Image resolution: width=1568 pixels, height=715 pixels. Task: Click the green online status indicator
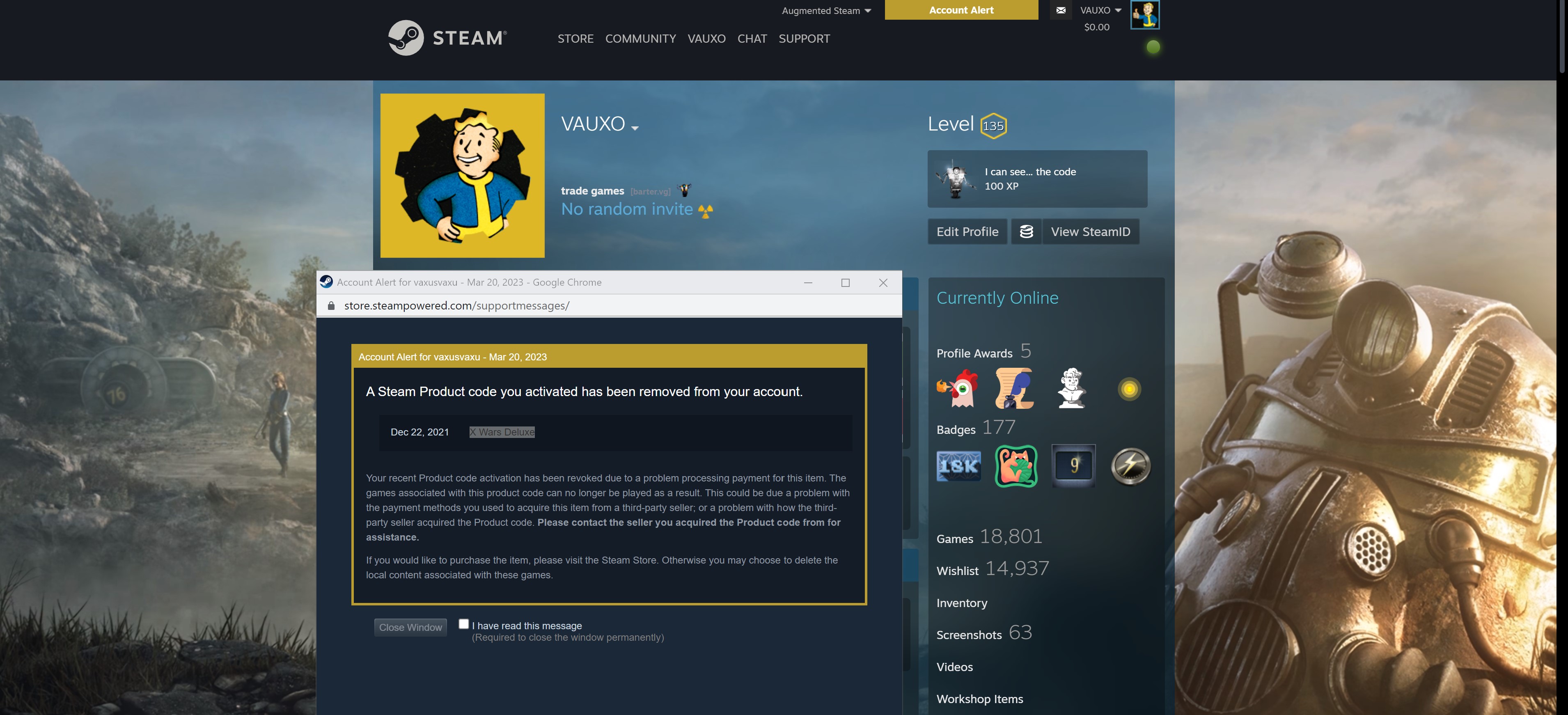pyautogui.click(x=1153, y=47)
